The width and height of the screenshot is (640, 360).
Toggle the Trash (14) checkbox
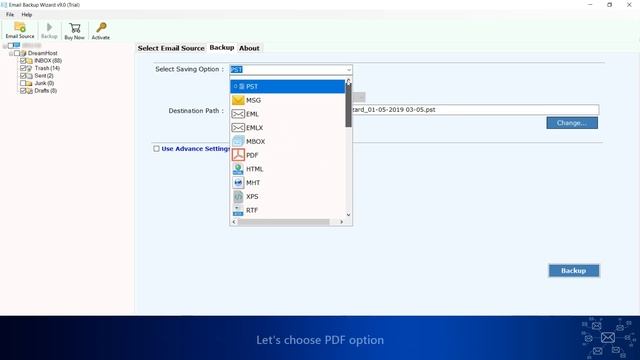pos(23,68)
